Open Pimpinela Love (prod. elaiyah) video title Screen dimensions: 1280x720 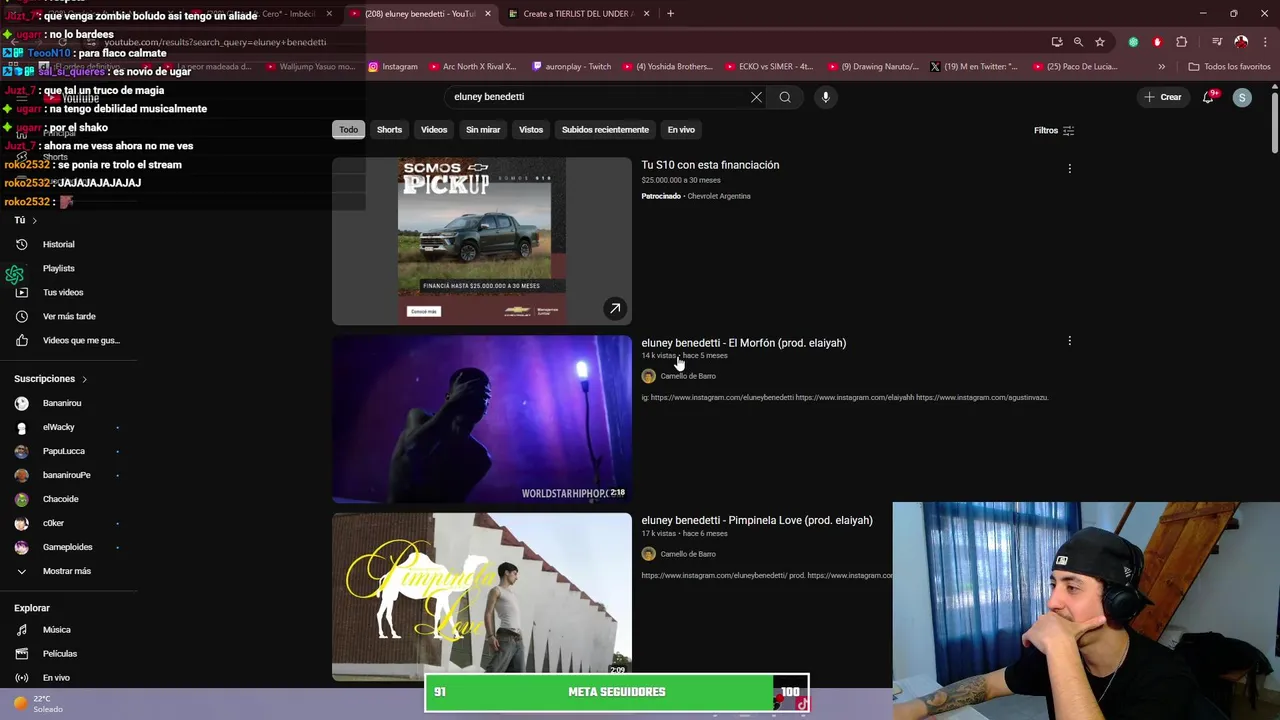coord(757,520)
